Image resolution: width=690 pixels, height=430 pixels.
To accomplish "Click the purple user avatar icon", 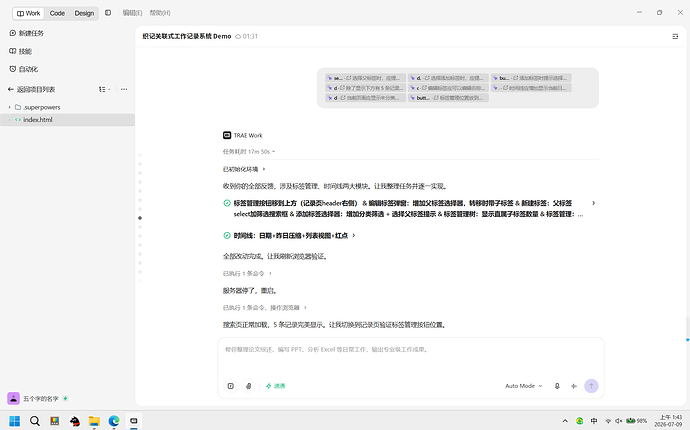I will point(14,398).
